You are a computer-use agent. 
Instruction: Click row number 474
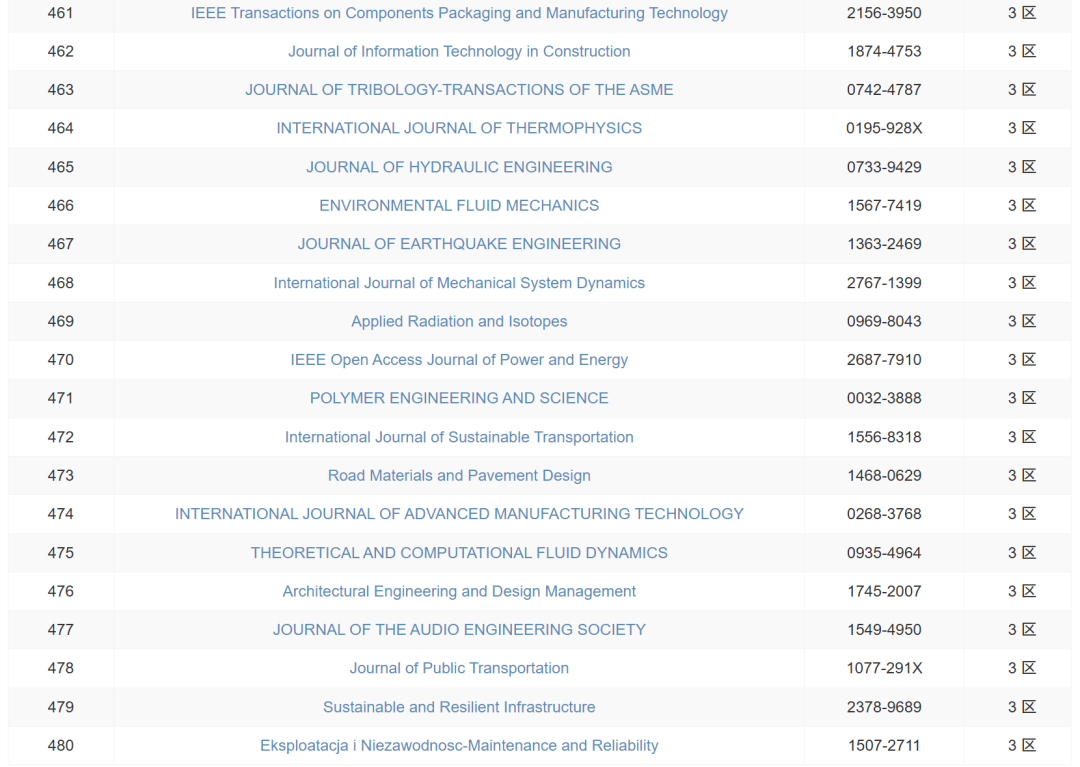coord(61,514)
